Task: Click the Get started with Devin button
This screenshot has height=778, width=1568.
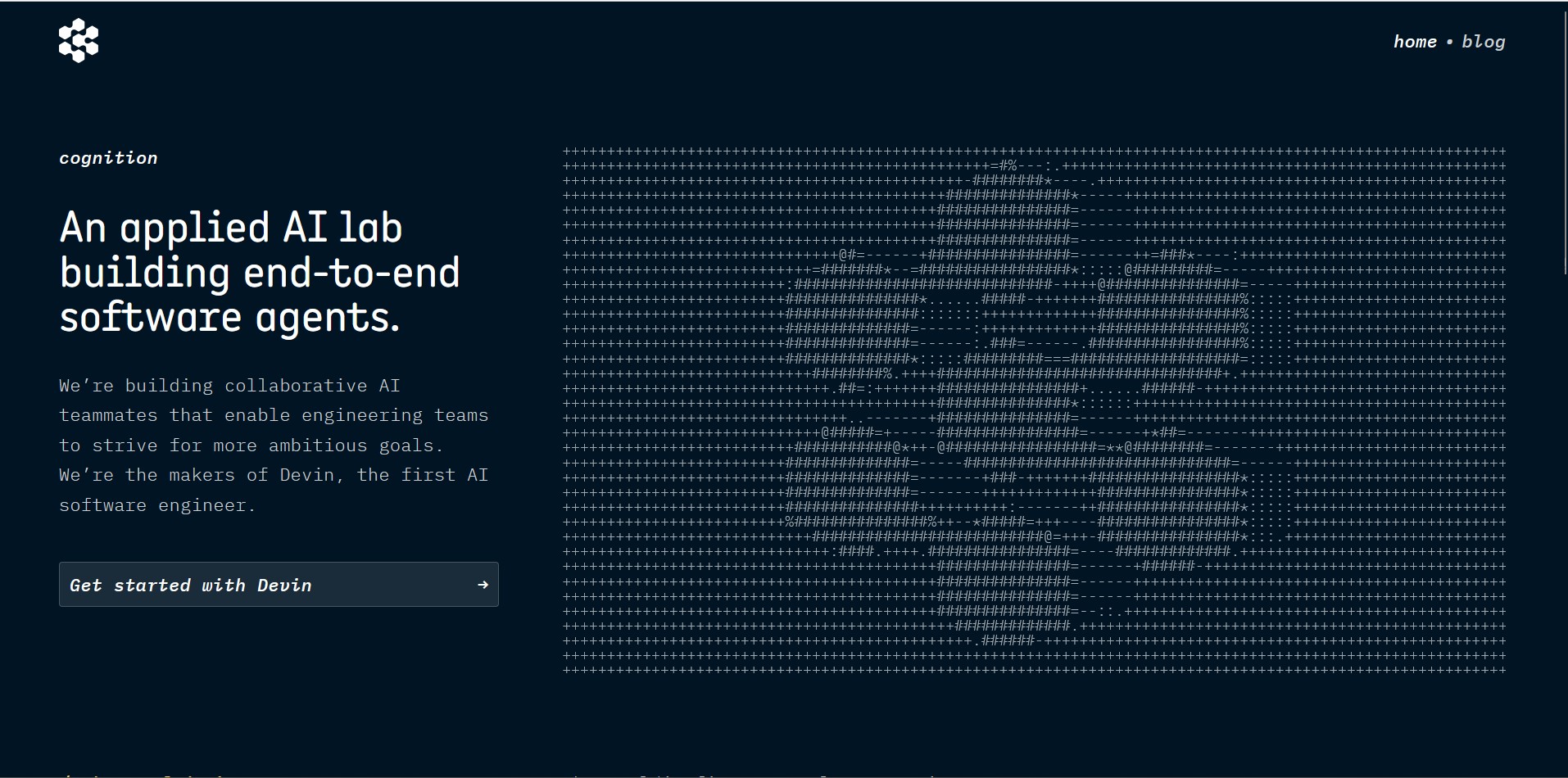Action: tap(279, 584)
